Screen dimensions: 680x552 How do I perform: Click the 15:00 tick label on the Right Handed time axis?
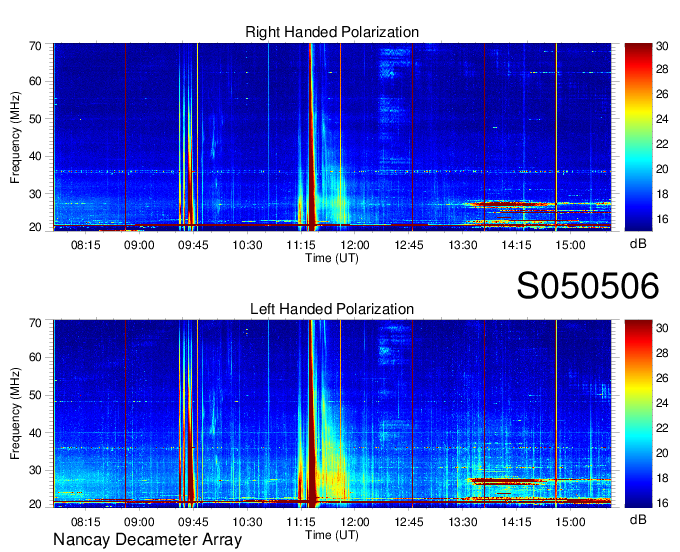point(570,245)
